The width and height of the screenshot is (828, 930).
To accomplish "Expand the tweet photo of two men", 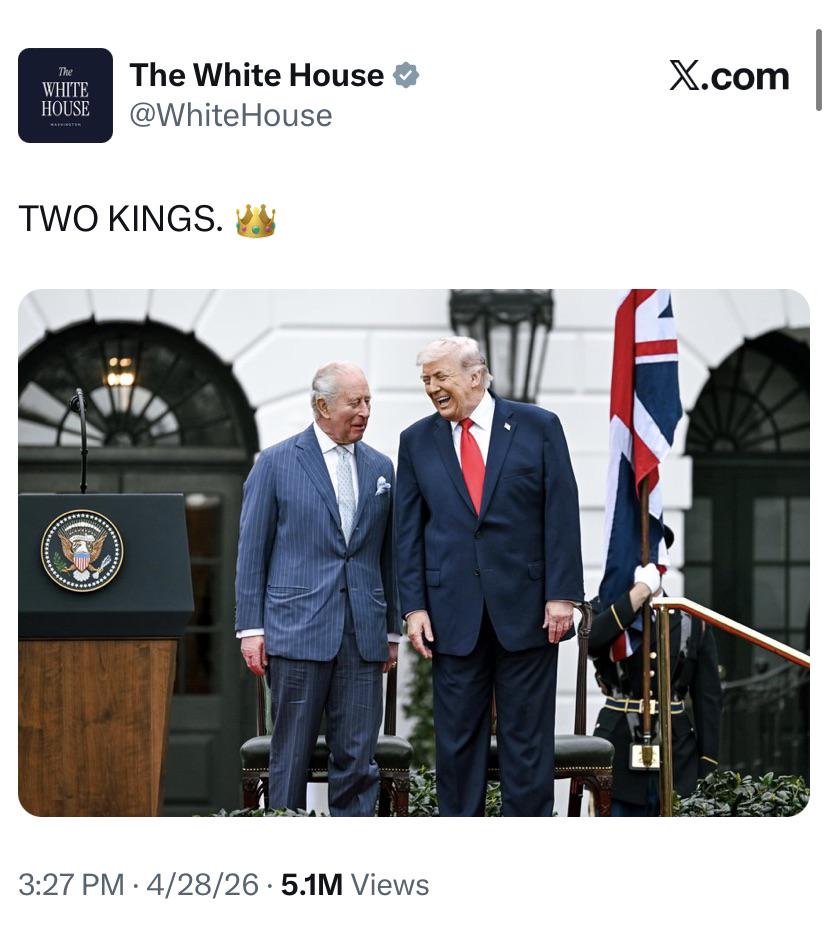I will pos(414,553).
